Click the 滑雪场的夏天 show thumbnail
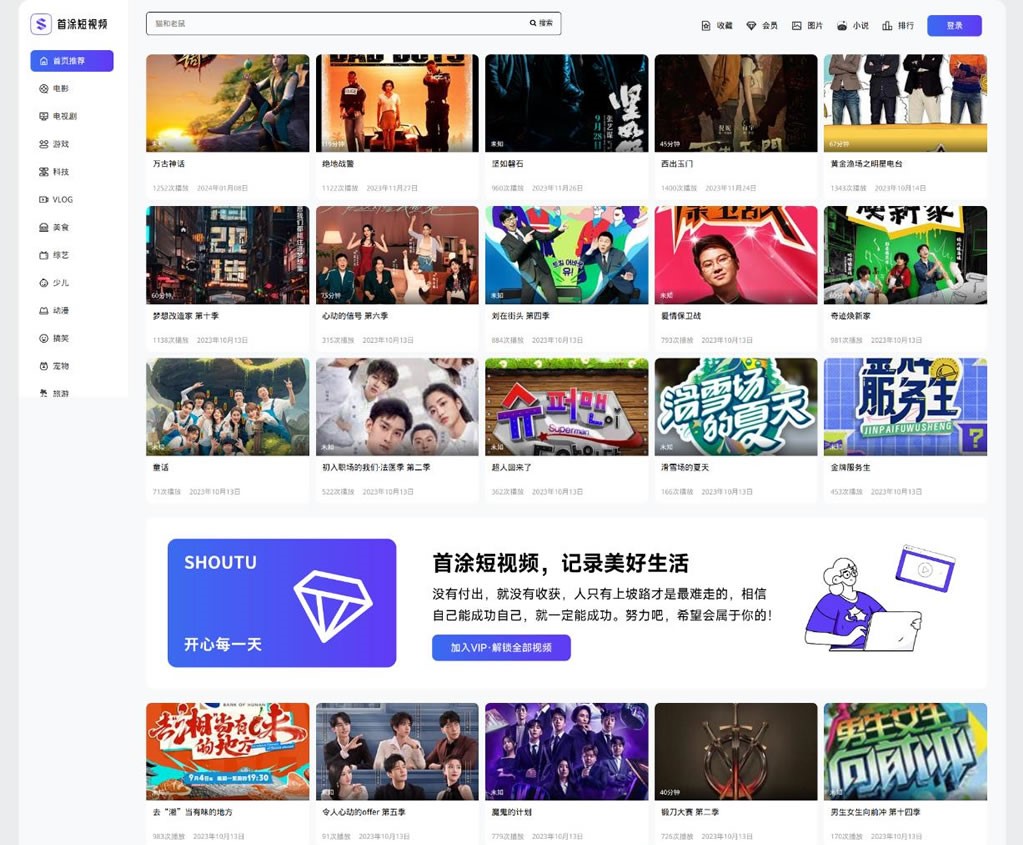Screen dimensions: 1023x845 click(735, 407)
